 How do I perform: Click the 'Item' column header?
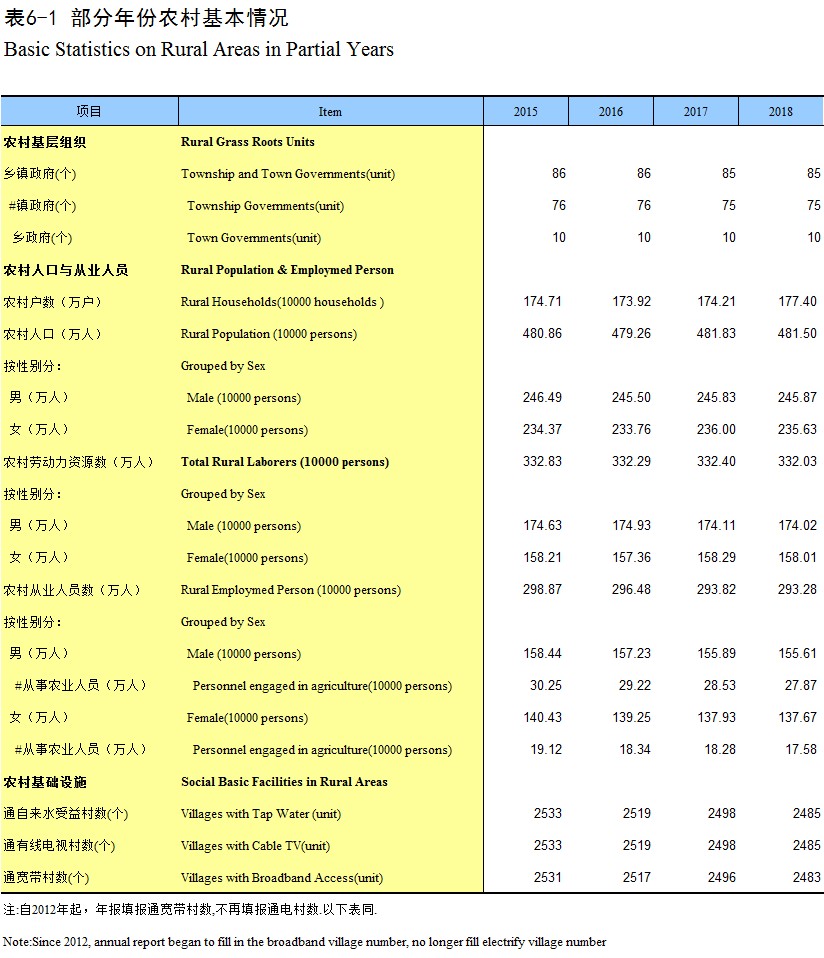coord(330,111)
